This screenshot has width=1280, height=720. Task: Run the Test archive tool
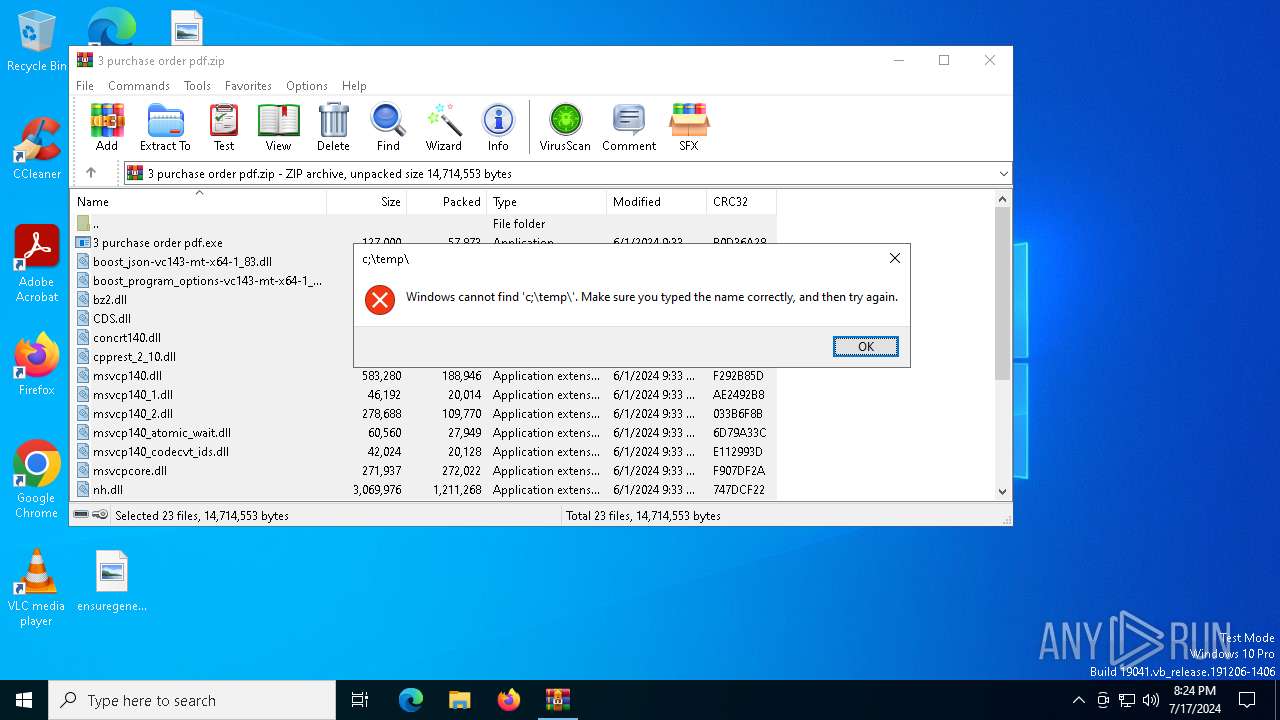[x=224, y=127]
